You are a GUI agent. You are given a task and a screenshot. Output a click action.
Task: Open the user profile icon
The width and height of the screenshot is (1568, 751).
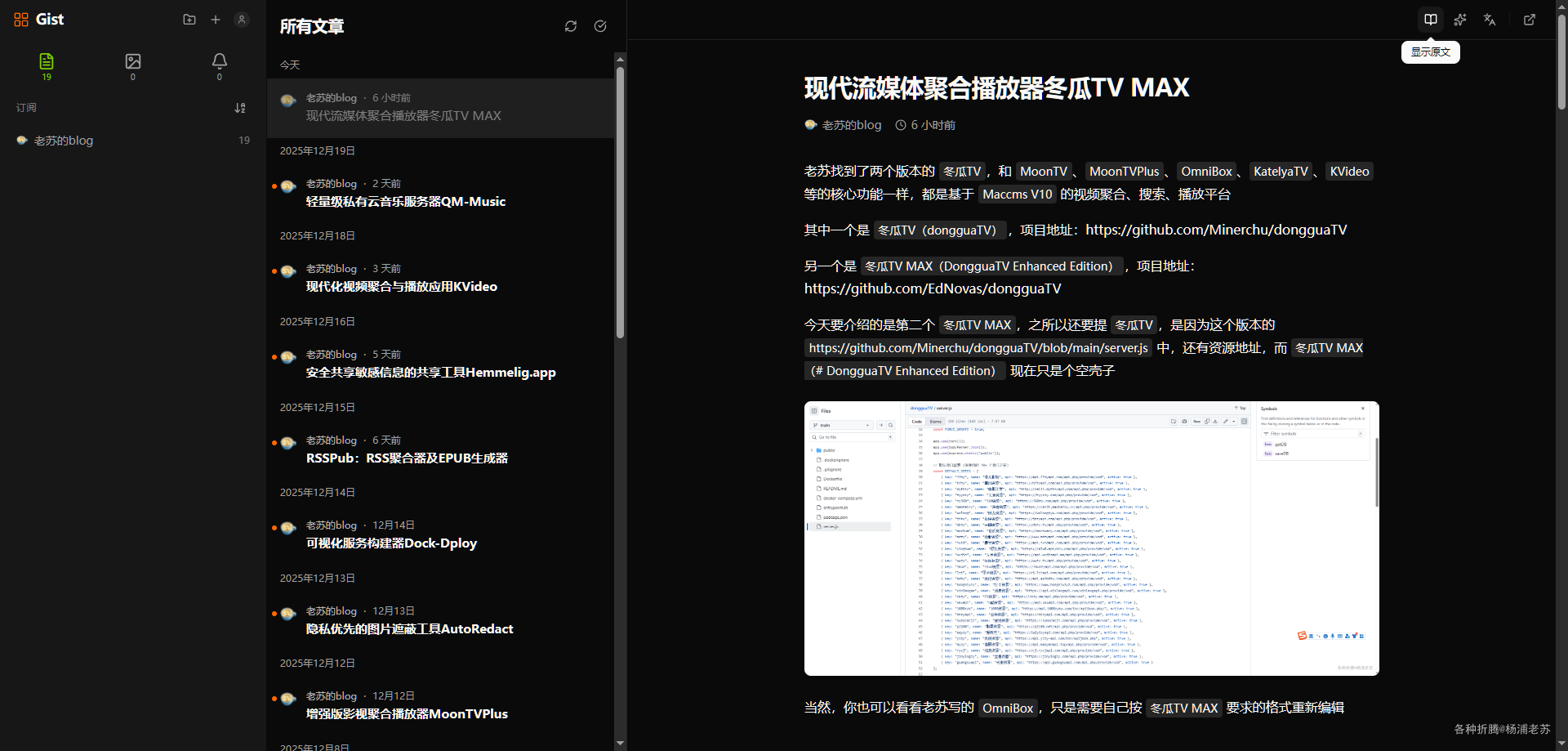(x=242, y=20)
